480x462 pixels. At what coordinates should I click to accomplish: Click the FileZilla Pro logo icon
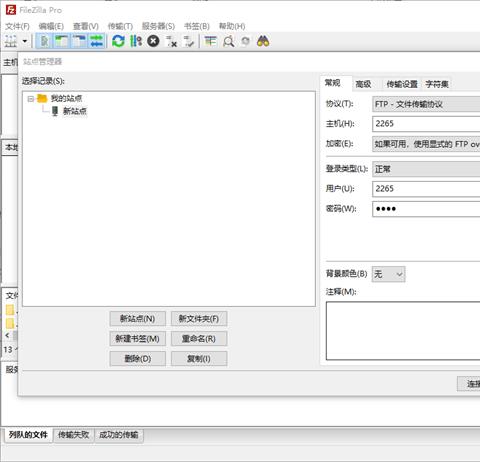[11, 10]
